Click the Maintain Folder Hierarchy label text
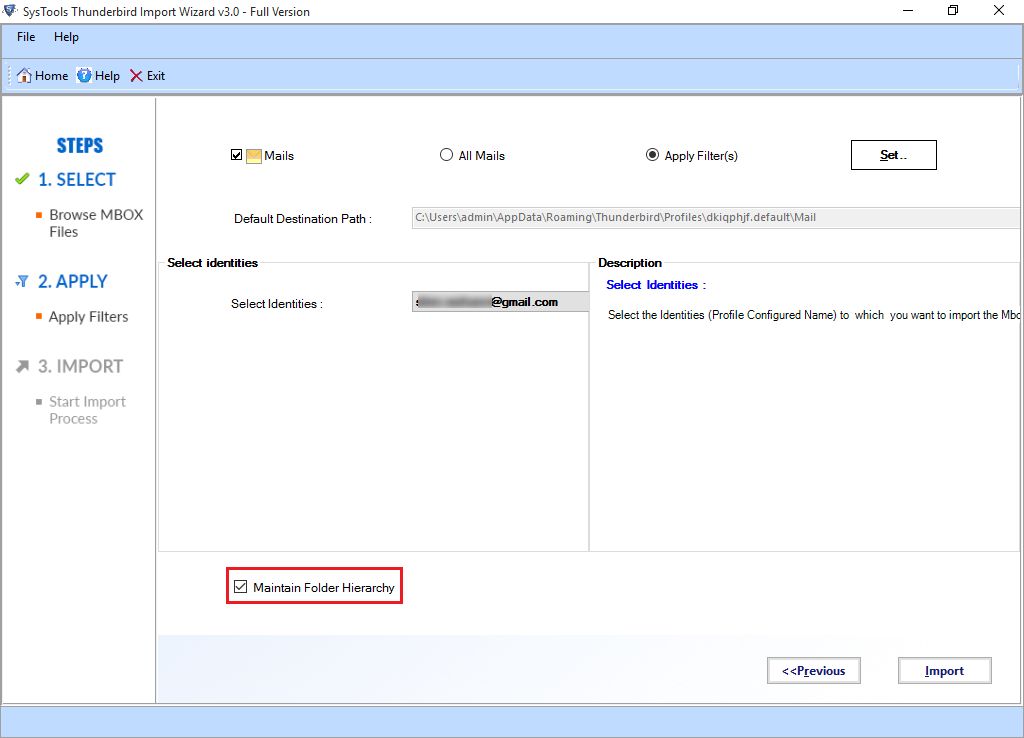This screenshot has width=1024, height=738. tap(324, 587)
